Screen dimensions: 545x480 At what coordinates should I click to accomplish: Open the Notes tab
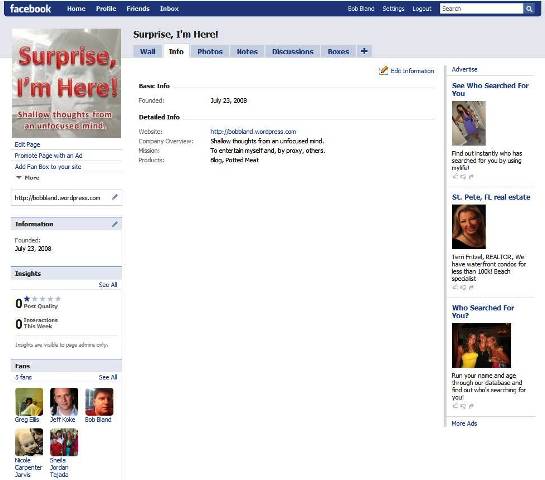247,51
